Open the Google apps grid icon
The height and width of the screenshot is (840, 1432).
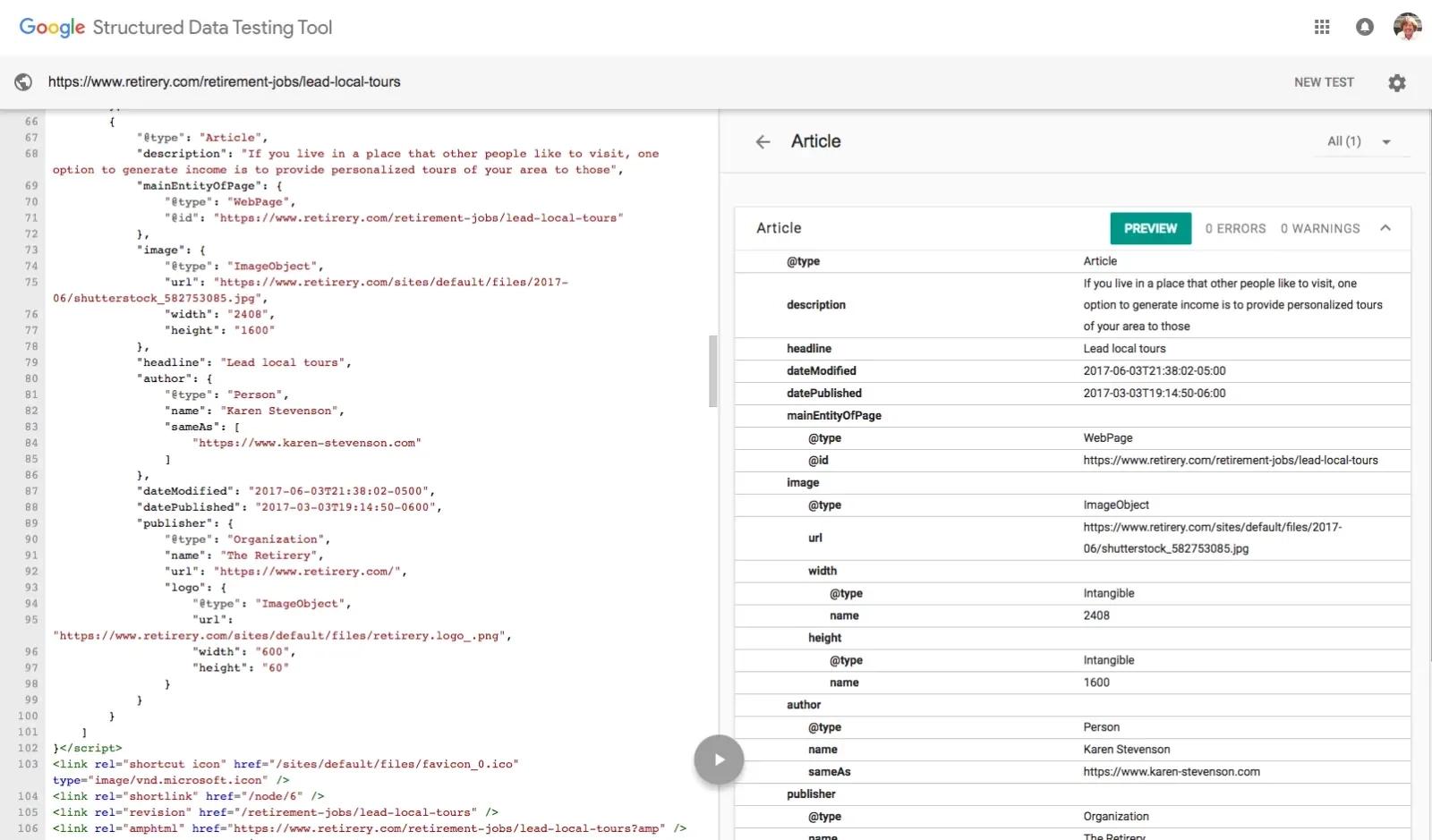click(x=1321, y=27)
